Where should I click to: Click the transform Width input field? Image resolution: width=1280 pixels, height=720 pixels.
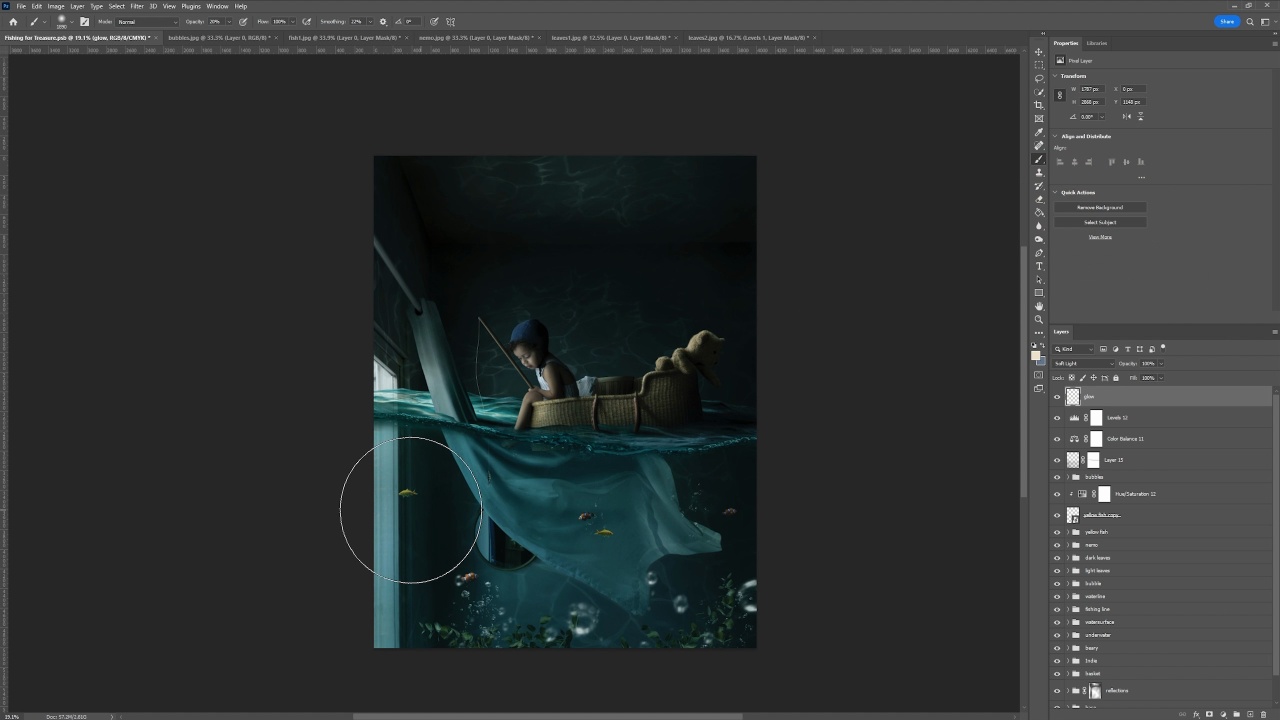point(1092,89)
